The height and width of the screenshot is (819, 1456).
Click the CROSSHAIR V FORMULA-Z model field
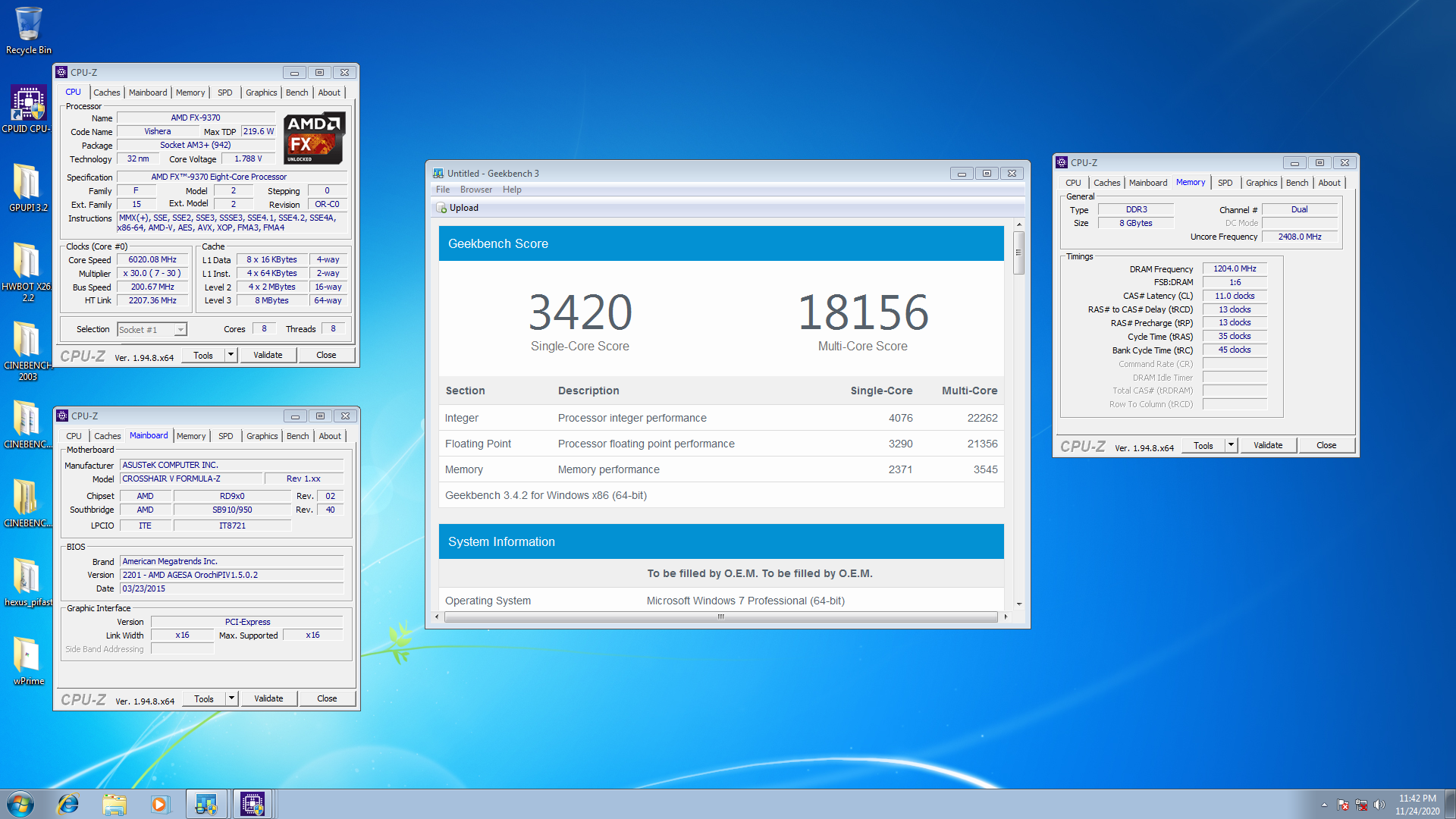coord(191,479)
